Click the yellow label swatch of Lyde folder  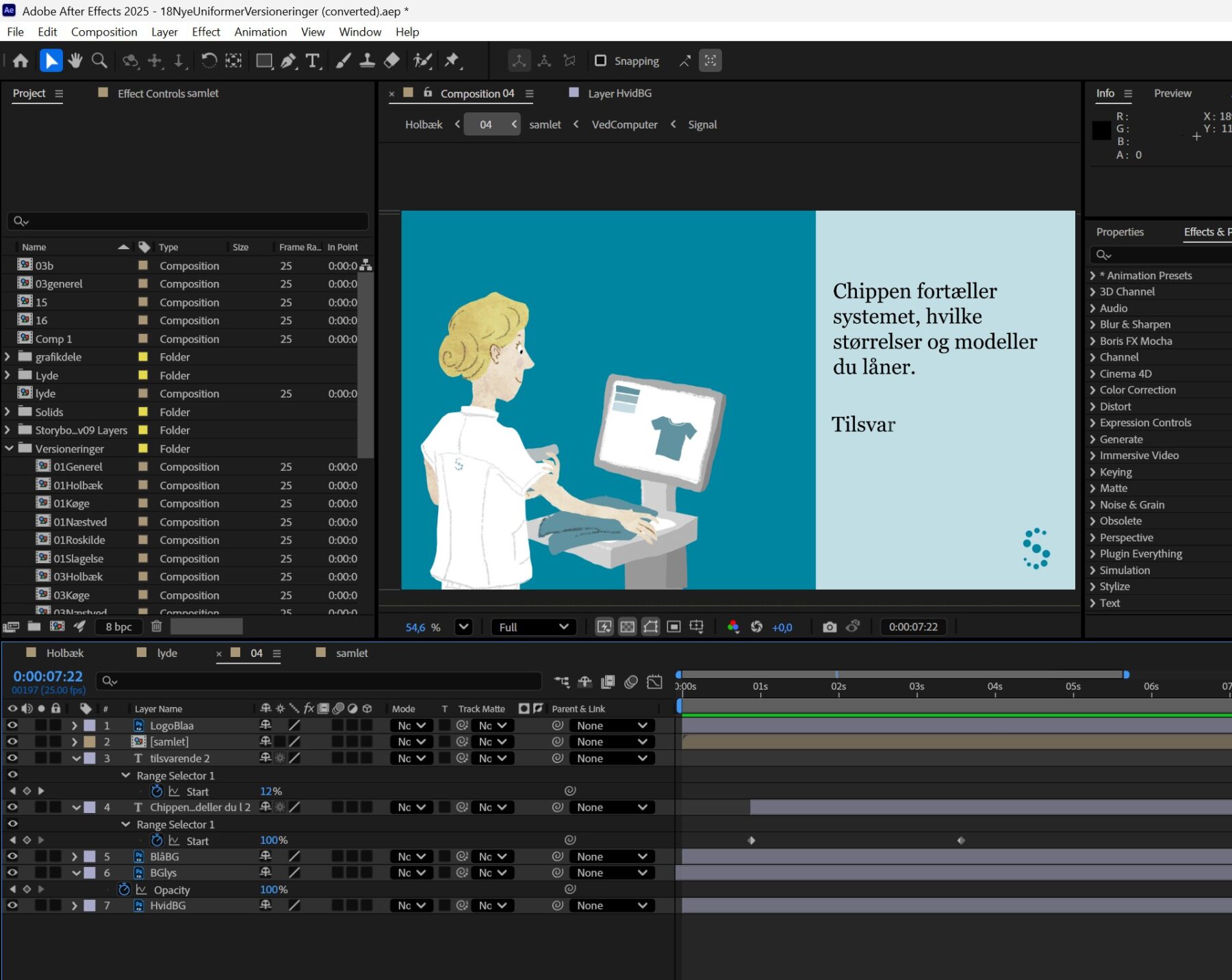point(143,375)
